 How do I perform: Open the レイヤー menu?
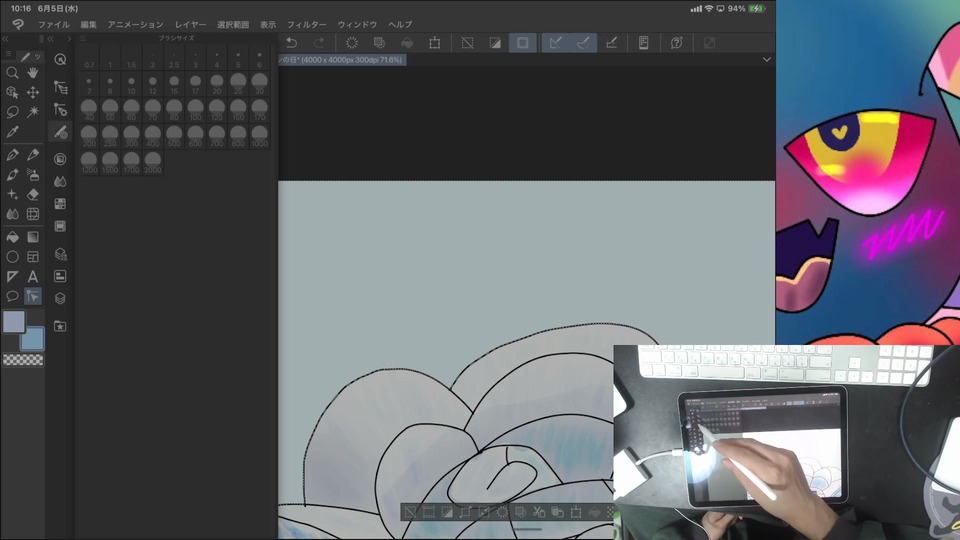(190, 24)
